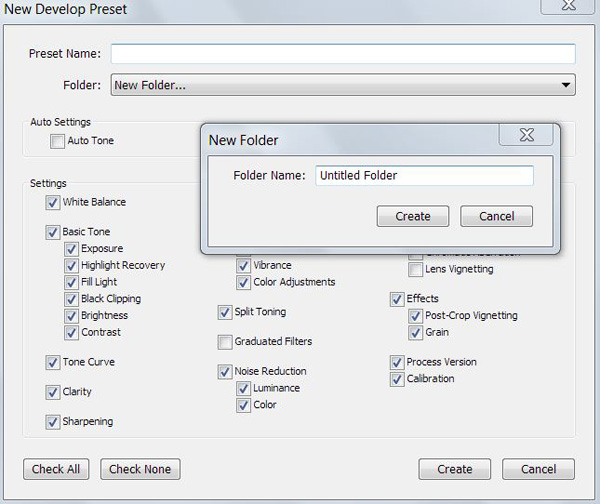The image size is (600, 504).
Task: Click the Preset Name input field
Action: pos(343,54)
